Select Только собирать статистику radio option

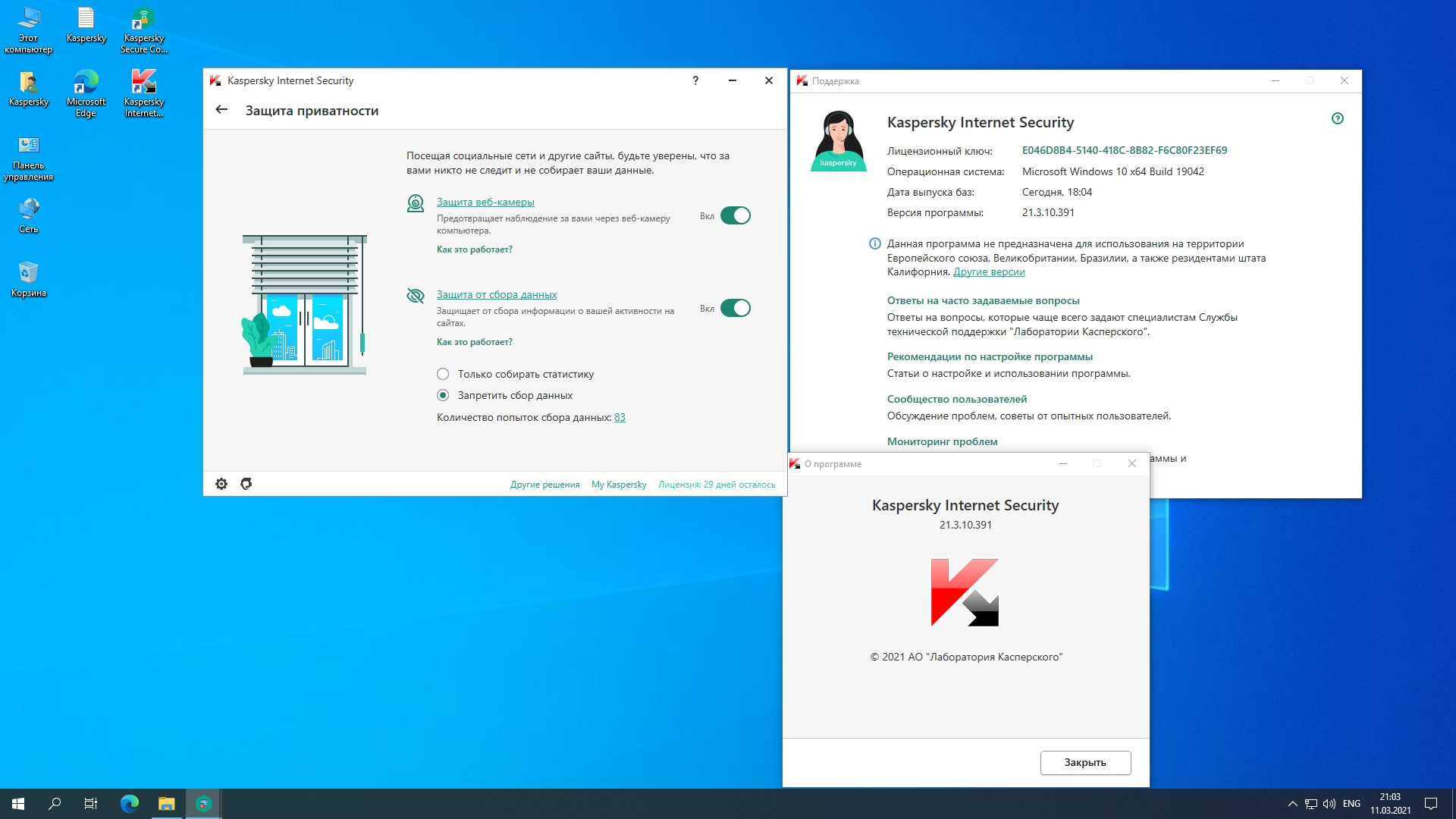(443, 375)
